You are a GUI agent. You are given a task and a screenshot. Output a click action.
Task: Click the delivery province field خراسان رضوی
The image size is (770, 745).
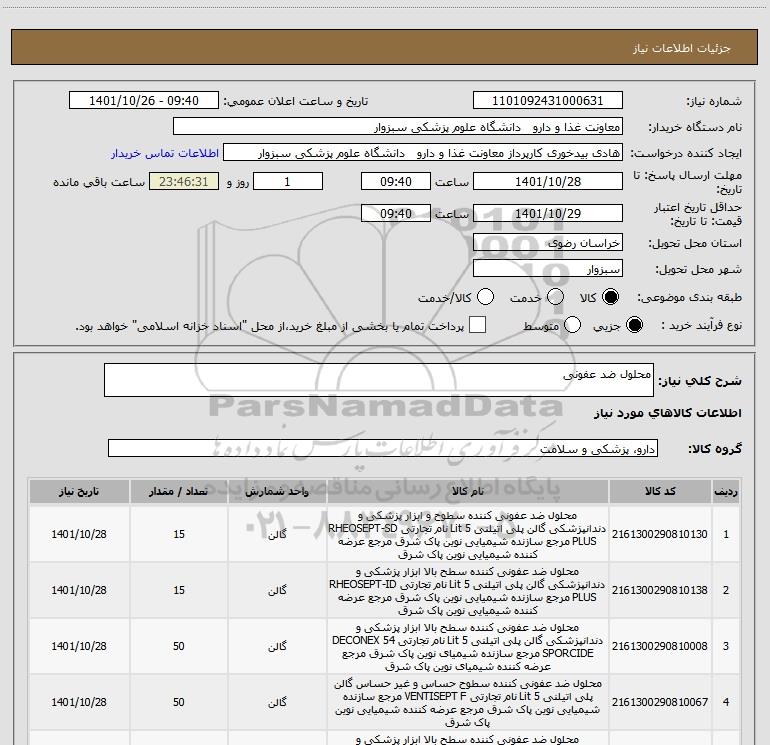pos(548,243)
